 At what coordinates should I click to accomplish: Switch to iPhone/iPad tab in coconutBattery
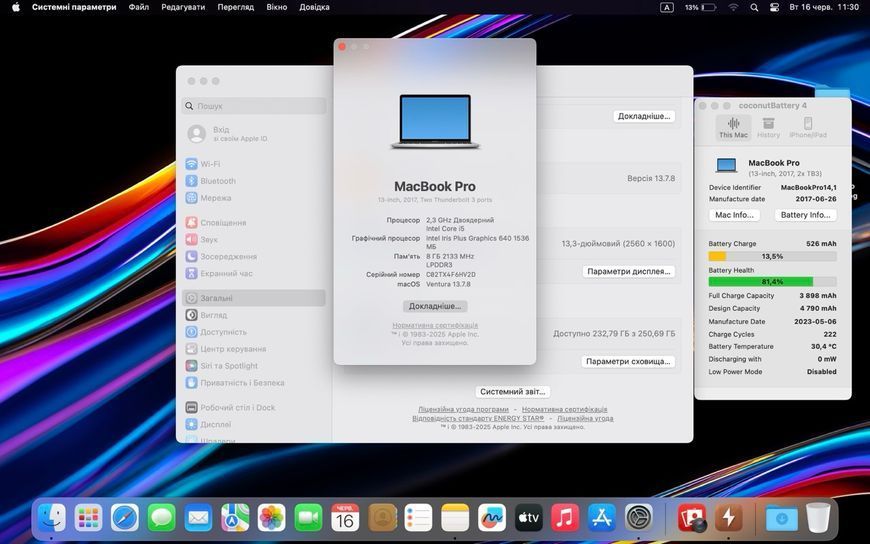808,127
